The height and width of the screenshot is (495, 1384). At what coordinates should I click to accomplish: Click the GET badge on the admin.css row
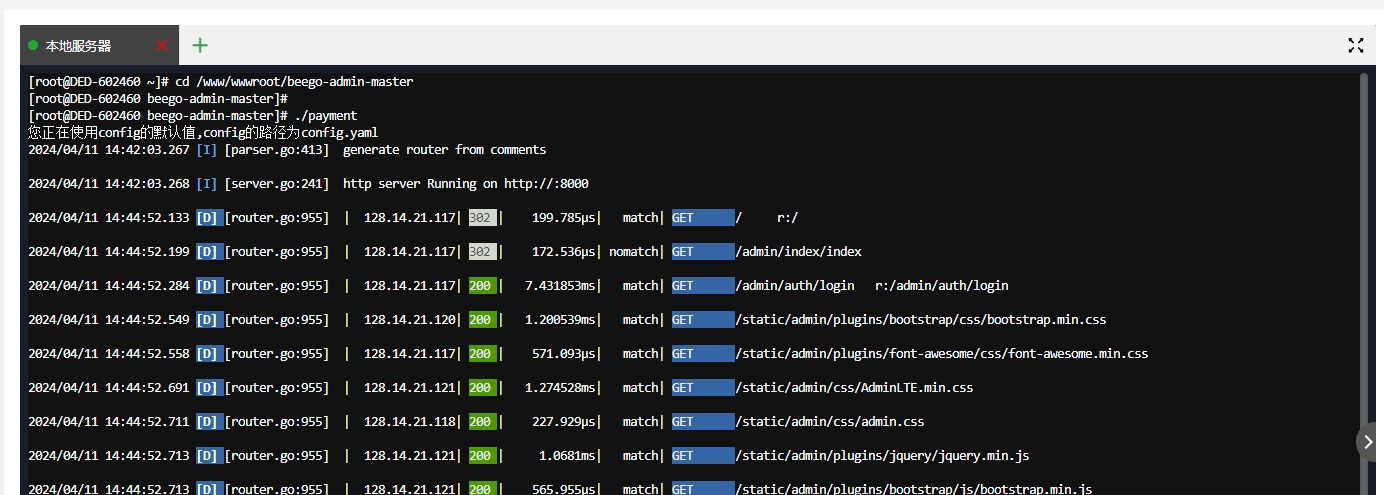703,422
